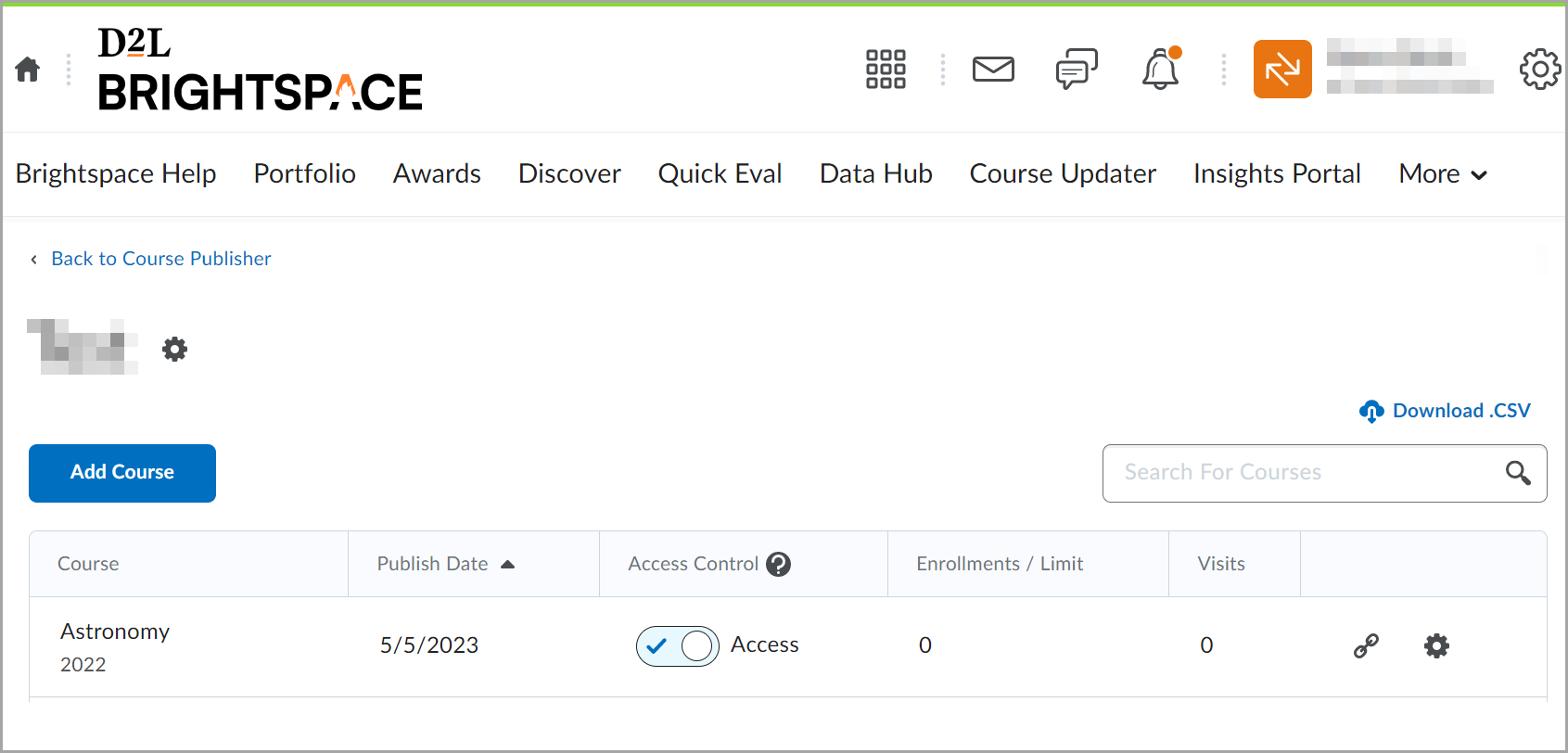1568x753 pixels.
Task: Sort by Publish Date arrow
Action: click(x=507, y=564)
